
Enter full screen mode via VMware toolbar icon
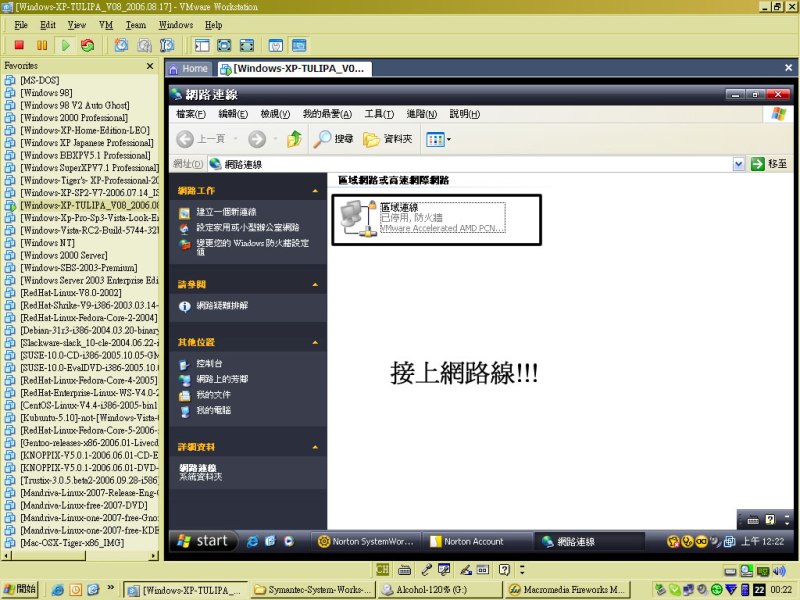tap(224, 45)
